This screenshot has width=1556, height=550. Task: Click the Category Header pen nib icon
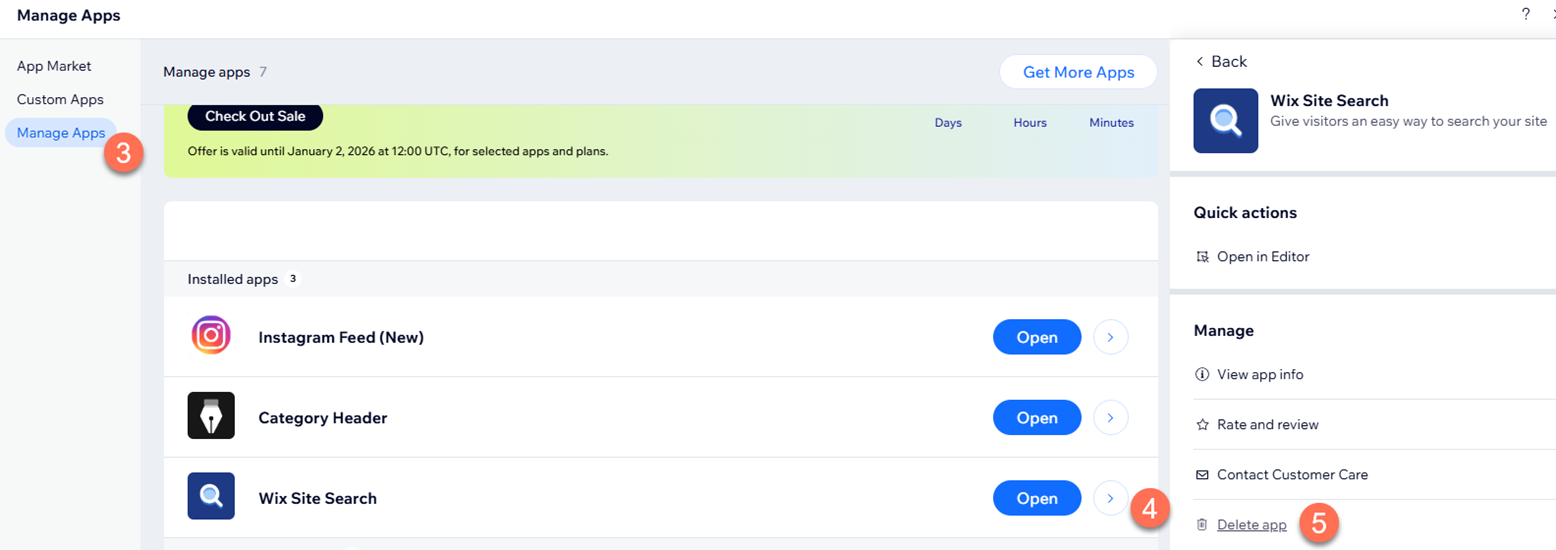[x=211, y=415]
